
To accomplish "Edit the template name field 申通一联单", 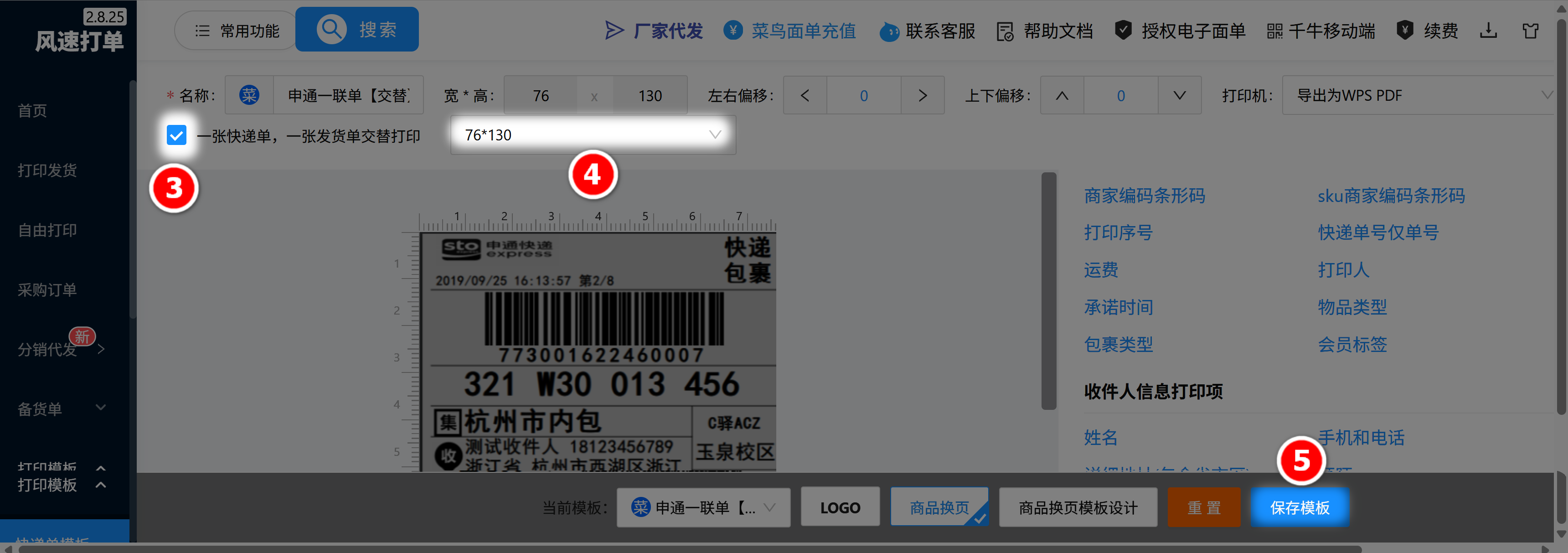I will [348, 95].
